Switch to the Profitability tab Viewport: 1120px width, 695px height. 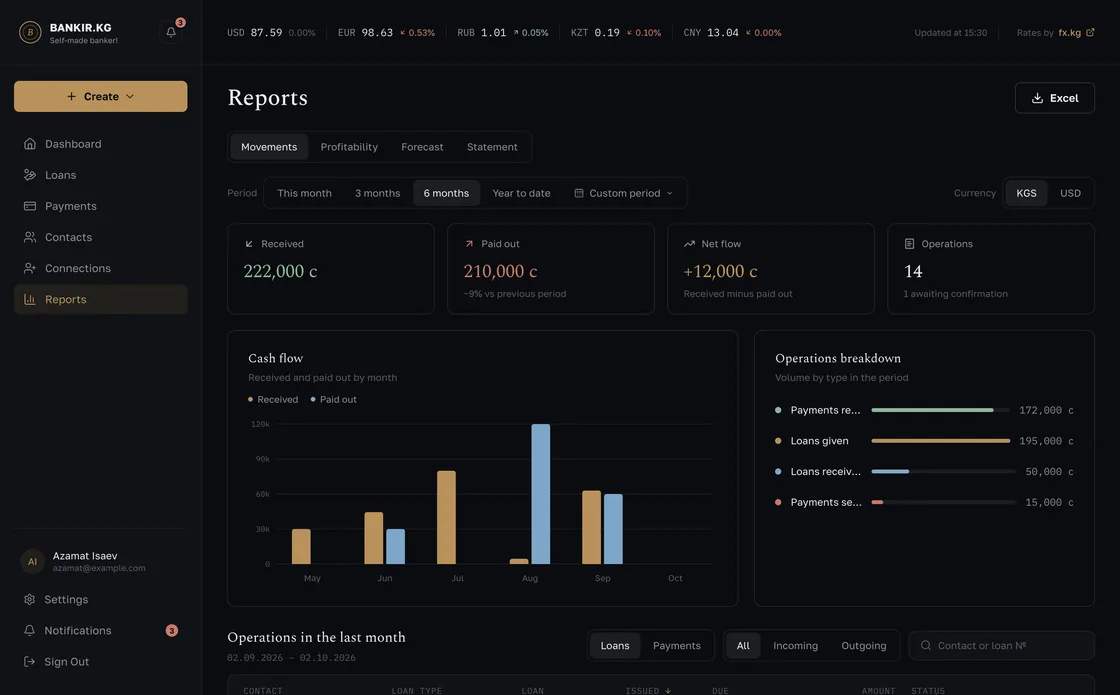(x=349, y=146)
